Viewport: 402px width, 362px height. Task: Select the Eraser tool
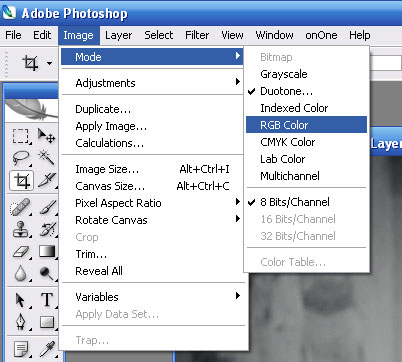(x=21, y=251)
